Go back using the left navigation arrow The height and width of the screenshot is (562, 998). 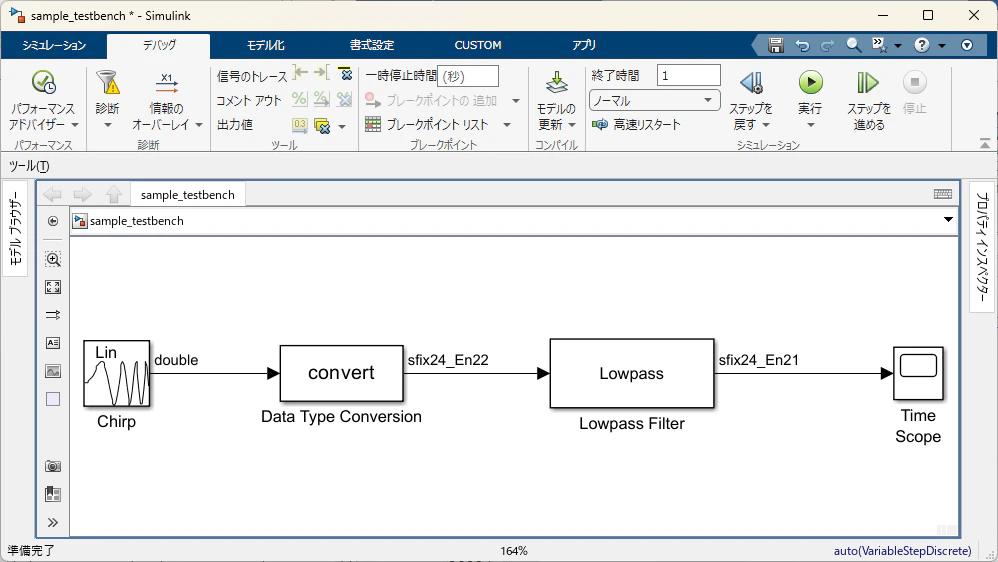point(53,194)
